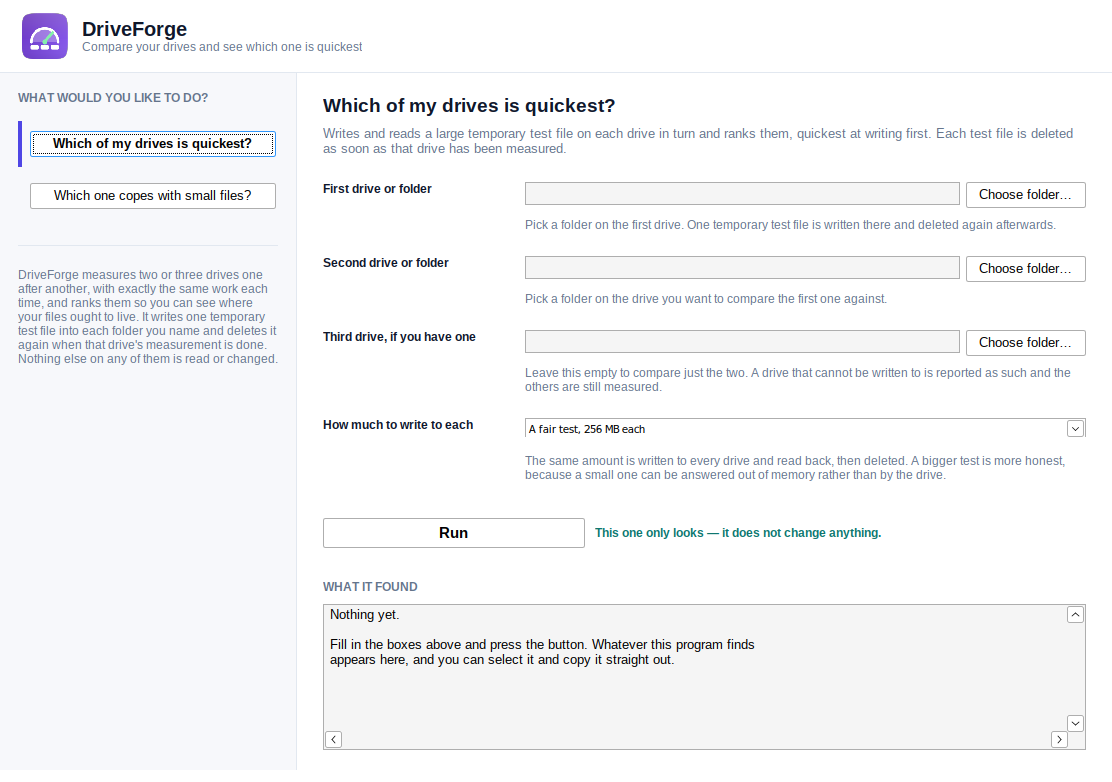The width and height of the screenshot is (1112, 782).
Task: Click the "Third drive, if you have one" label
Action: coord(399,337)
